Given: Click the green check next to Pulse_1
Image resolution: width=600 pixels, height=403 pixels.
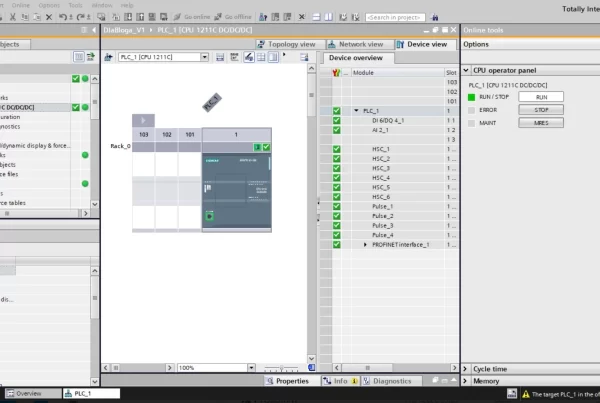Looking at the screenshot, I should pyautogui.click(x=337, y=206).
